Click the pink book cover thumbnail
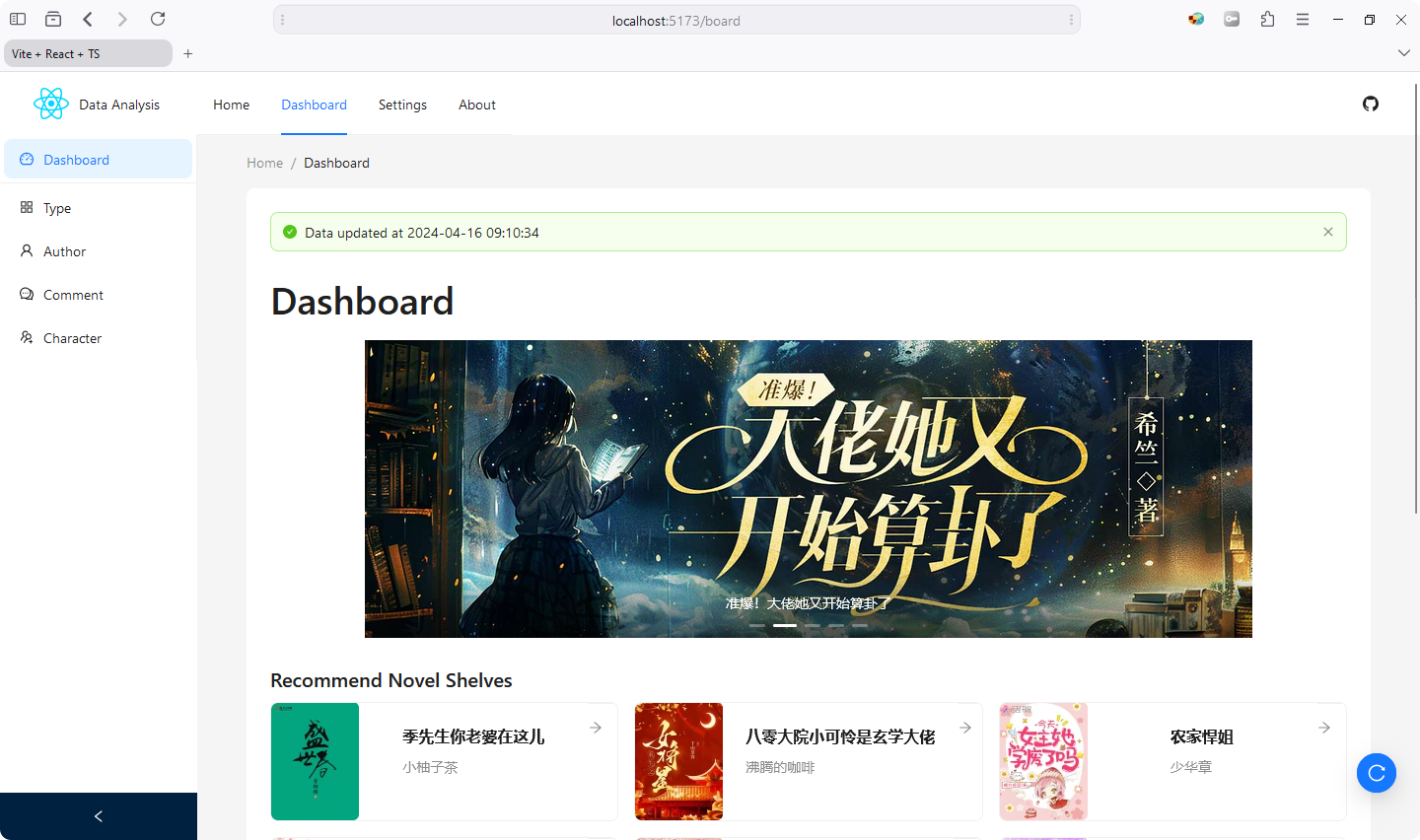The width and height of the screenshot is (1420, 840). pyautogui.click(x=1043, y=761)
